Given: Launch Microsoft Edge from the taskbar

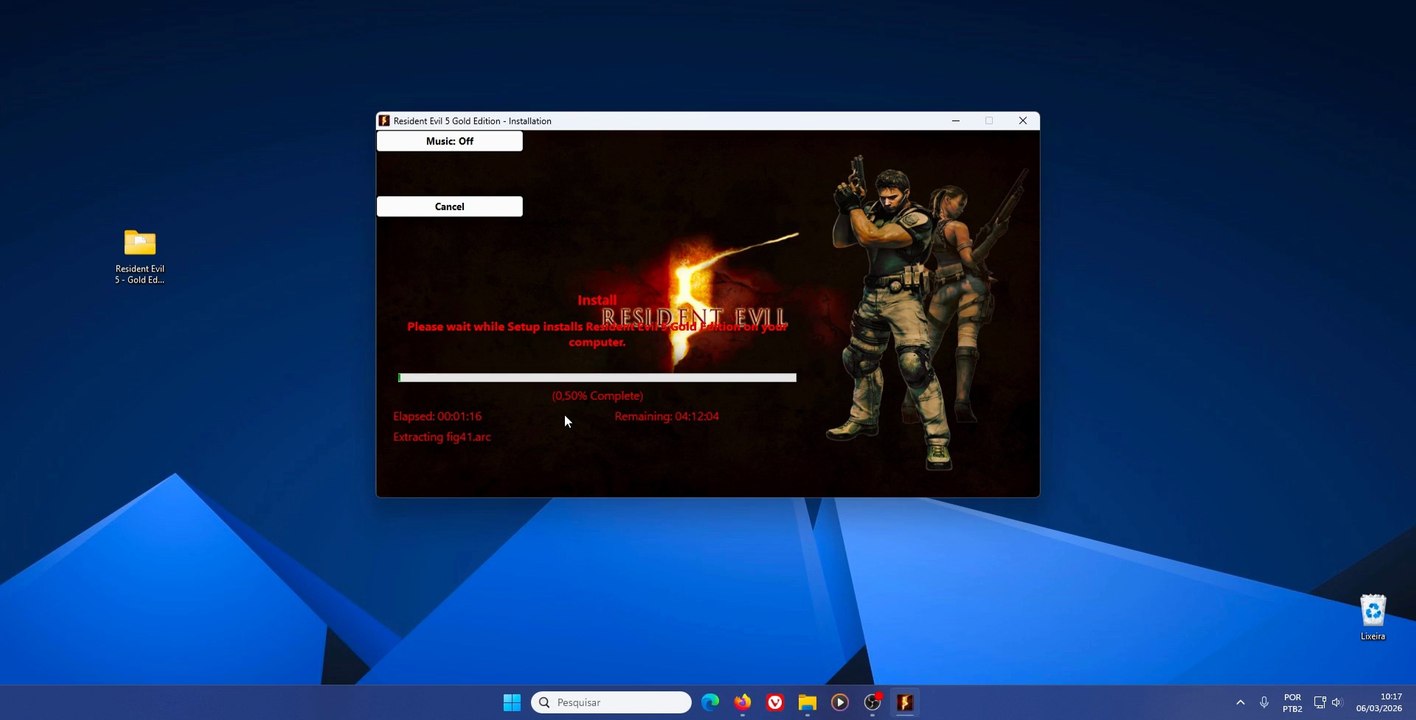Looking at the screenshot, I should tap(710, 702).
